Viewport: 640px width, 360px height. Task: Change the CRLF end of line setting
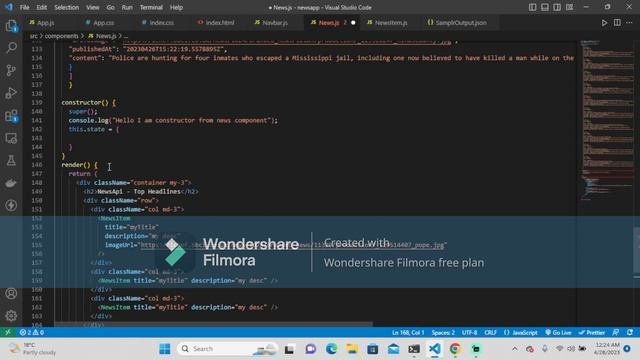coord(490,332)
